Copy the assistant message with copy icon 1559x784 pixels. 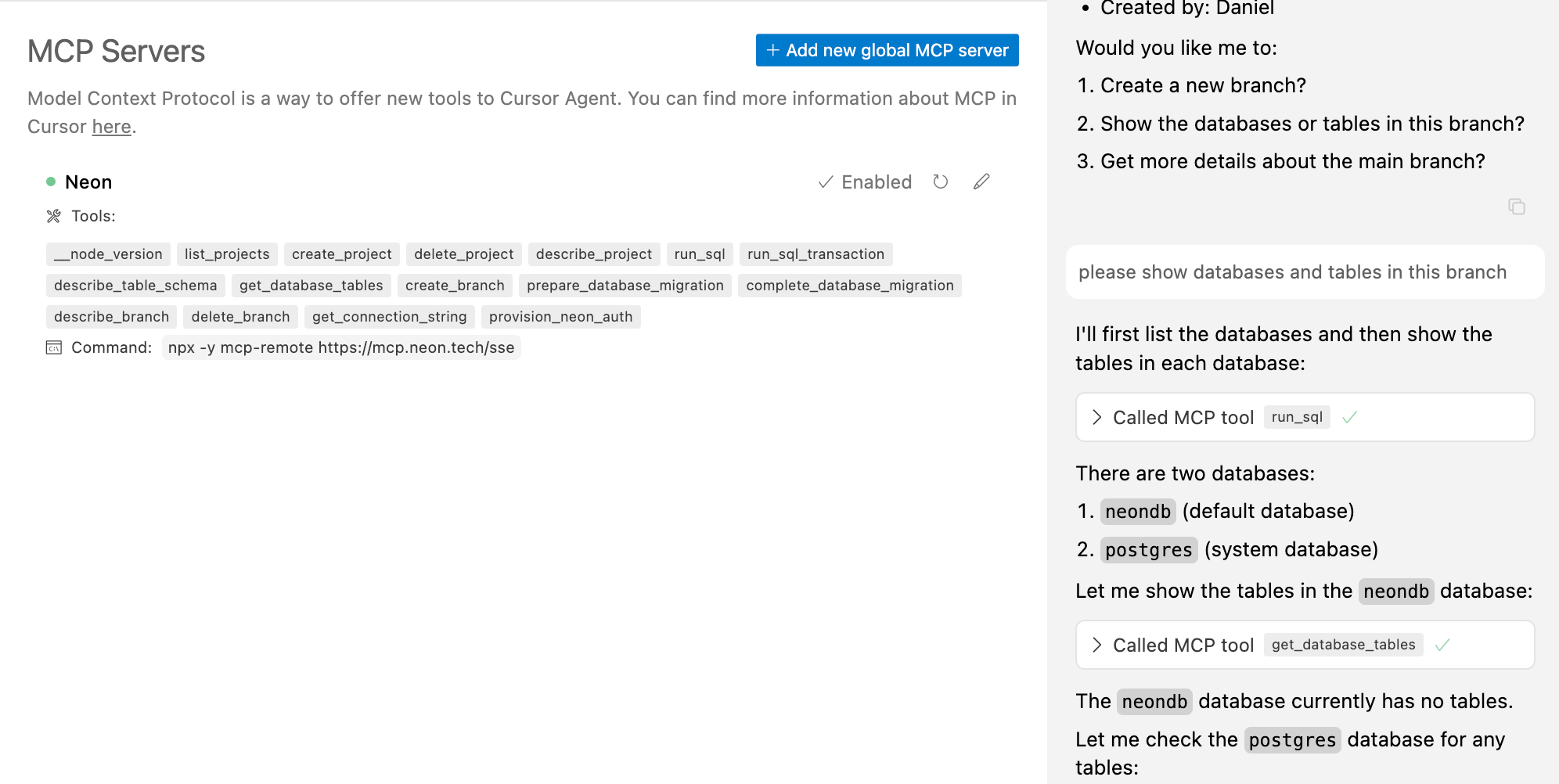(x=1516, y=207)
